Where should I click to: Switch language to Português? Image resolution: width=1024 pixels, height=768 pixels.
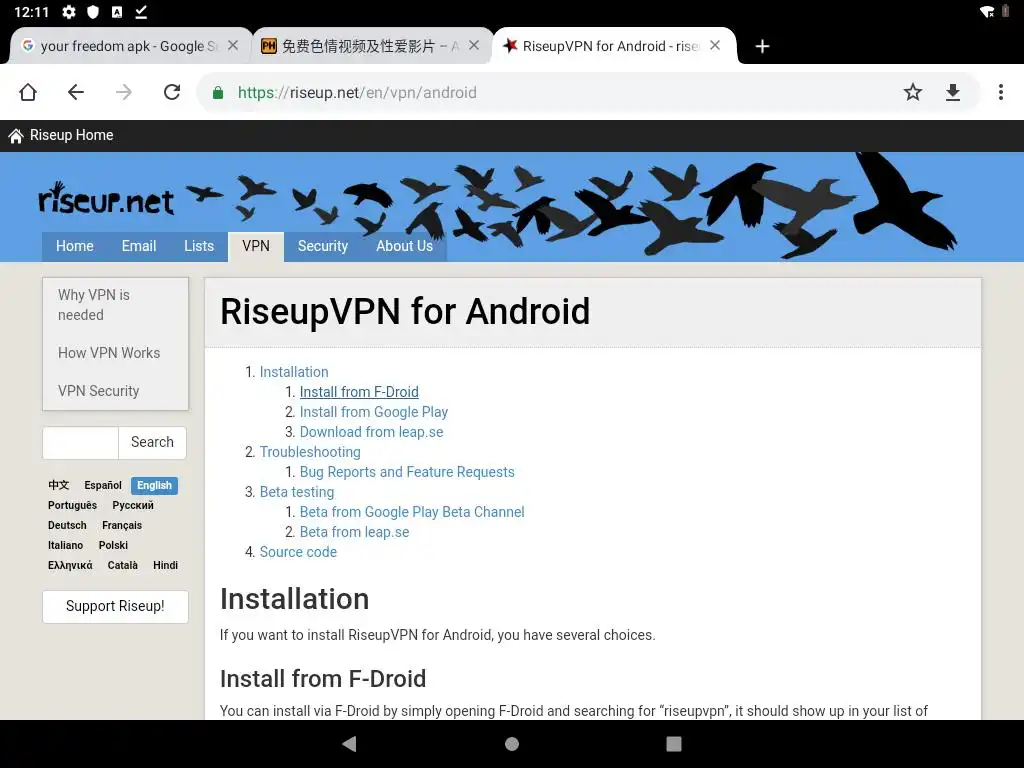tap(72, 505)
